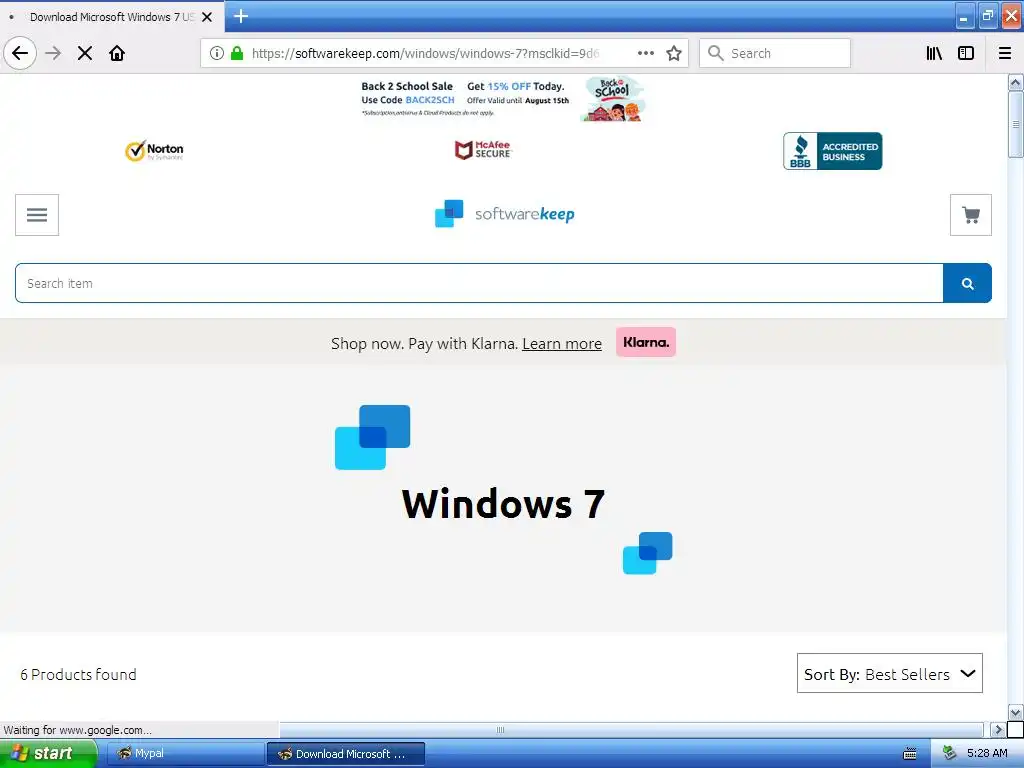Submit search with magnifier button

pos(967,283)
